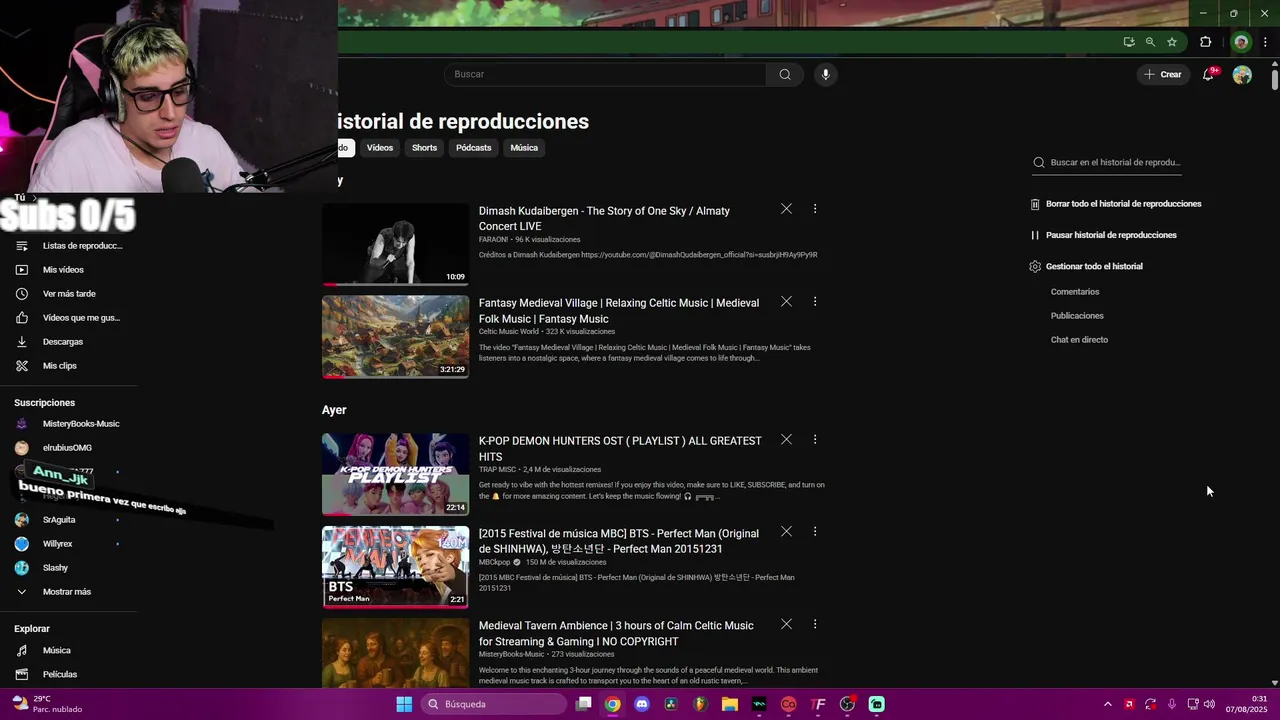This screenshot has width=1280, height=720.
Task: Remove K-POP Demon Hunters video from history
Action: pyautogui.click(x=786, y=439)
